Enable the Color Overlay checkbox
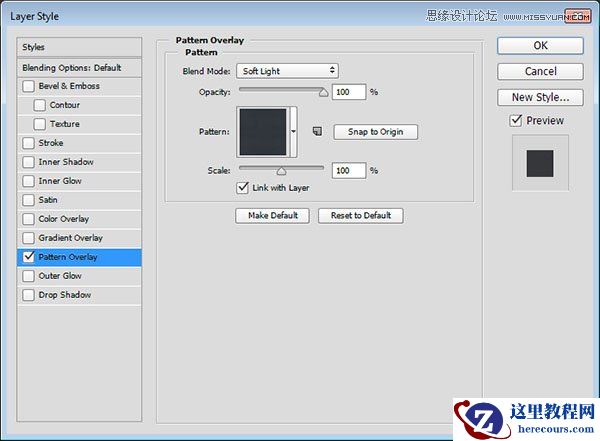 pos(28,219)
